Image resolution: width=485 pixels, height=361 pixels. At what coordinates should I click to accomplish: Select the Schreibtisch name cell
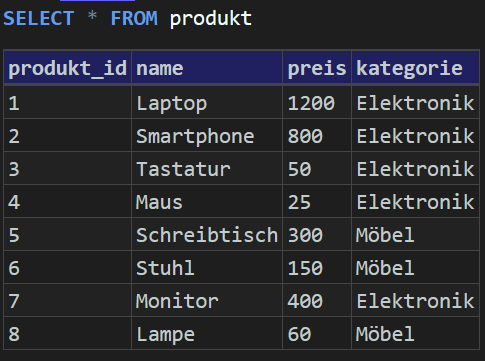pos(207,235)
